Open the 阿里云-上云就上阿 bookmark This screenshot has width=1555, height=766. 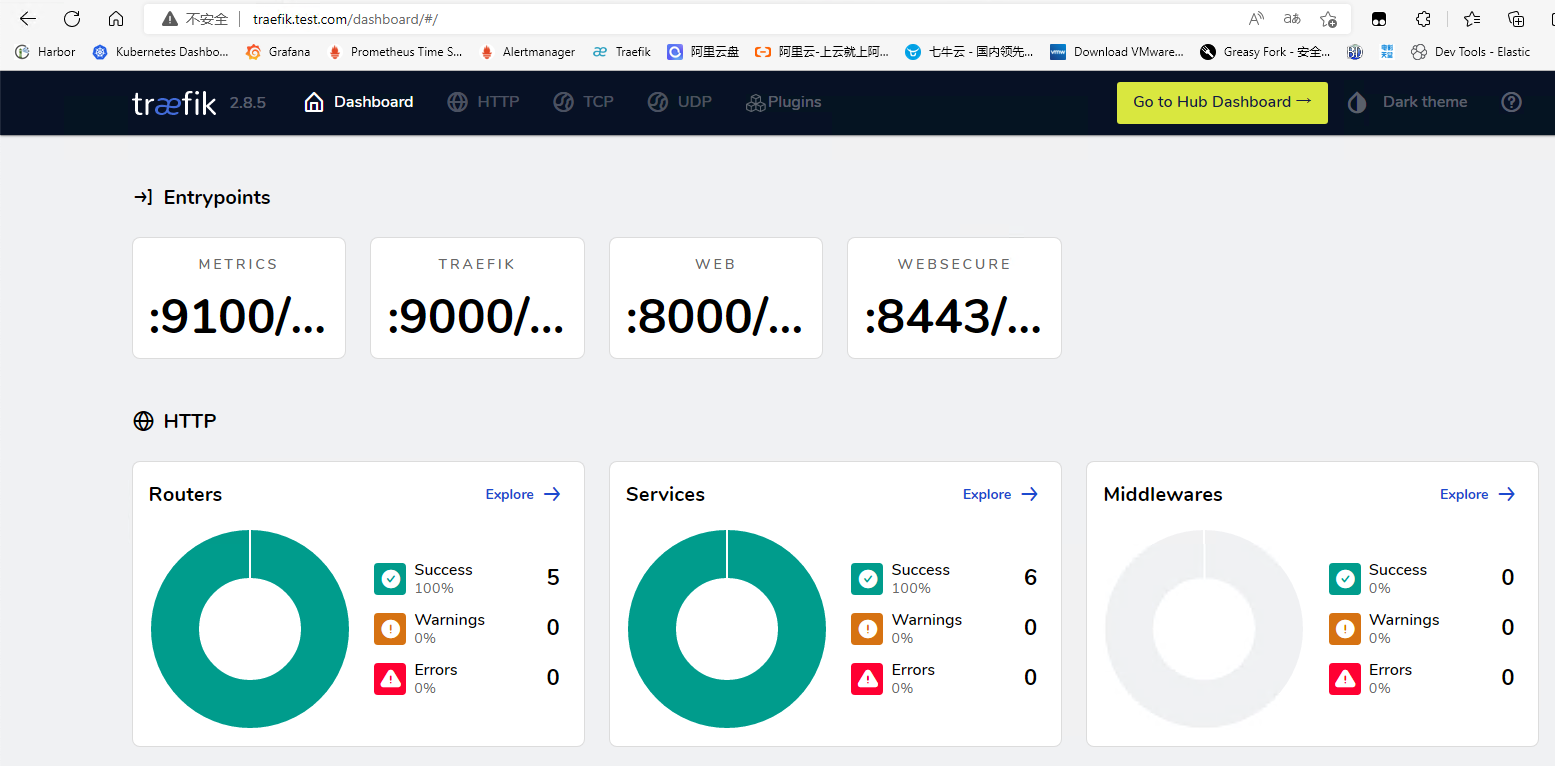pos(822,52)
